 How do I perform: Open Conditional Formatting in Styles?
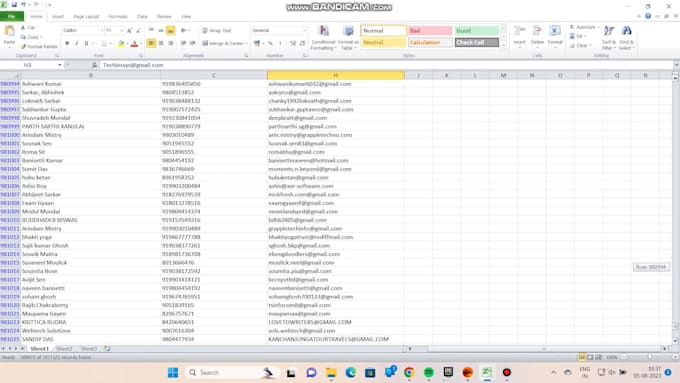click(x=324, y=38)
